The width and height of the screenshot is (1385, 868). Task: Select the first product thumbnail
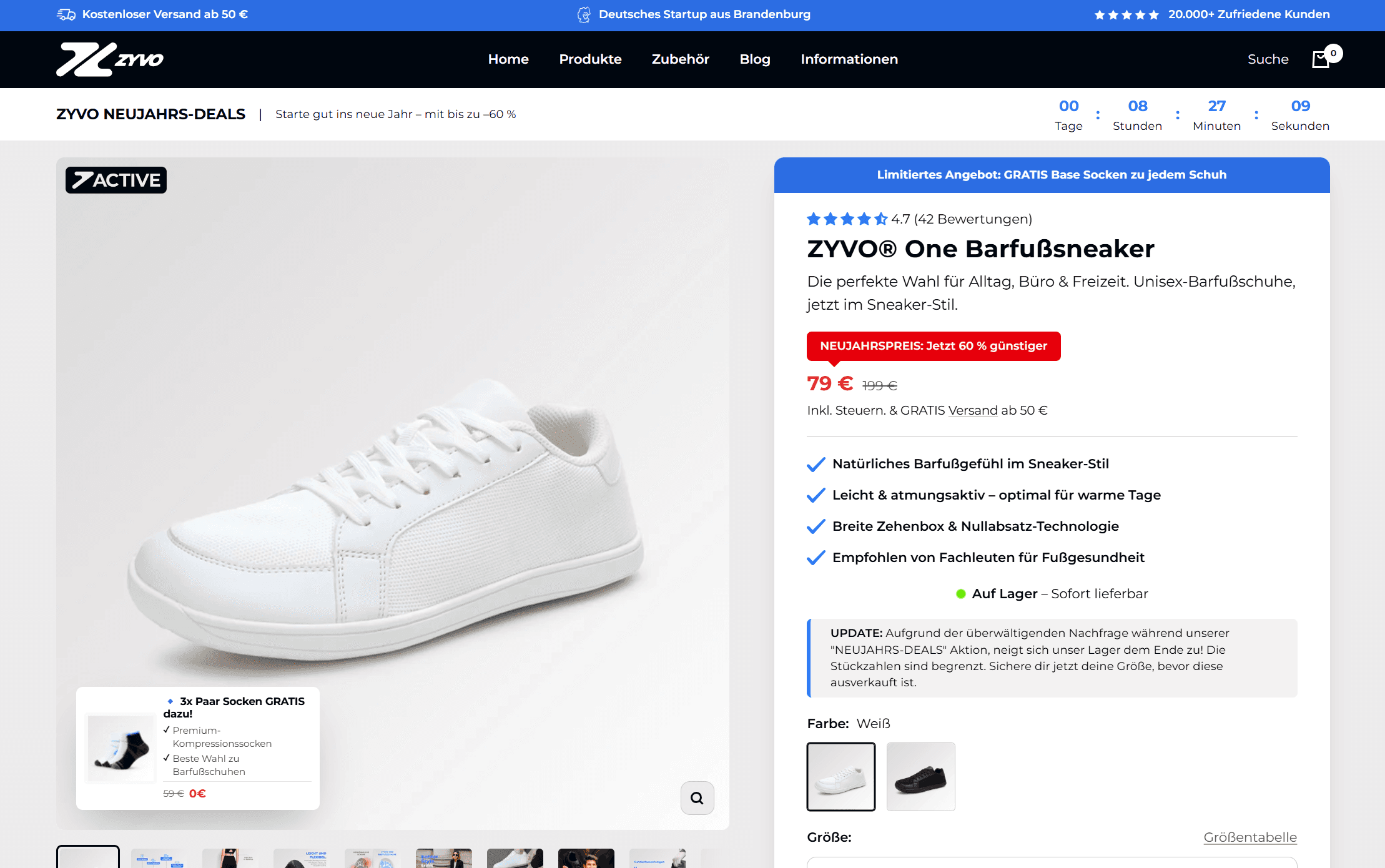[x=88, y=857]
